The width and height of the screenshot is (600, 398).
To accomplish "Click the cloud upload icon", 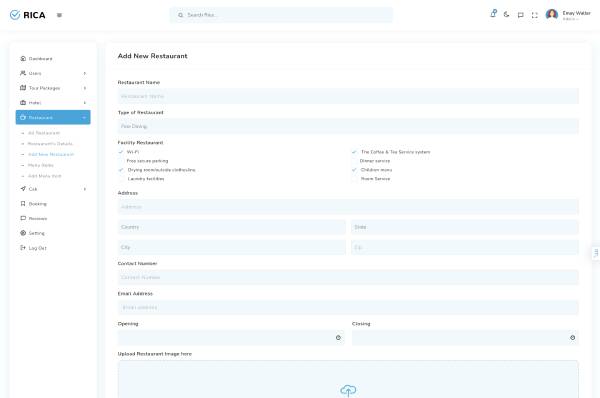I will coord(348,390).
